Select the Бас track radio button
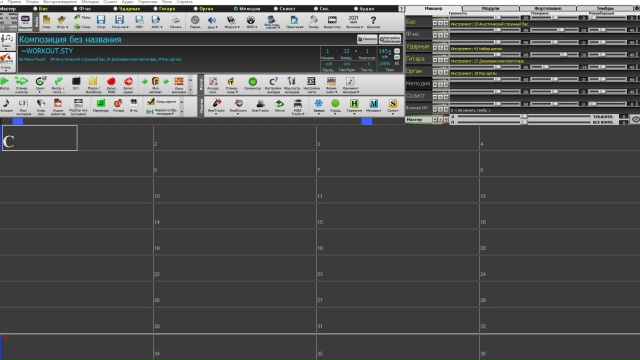Image resolution: width=640 pixels, height=360 pixels. click(x=35, y=9)
